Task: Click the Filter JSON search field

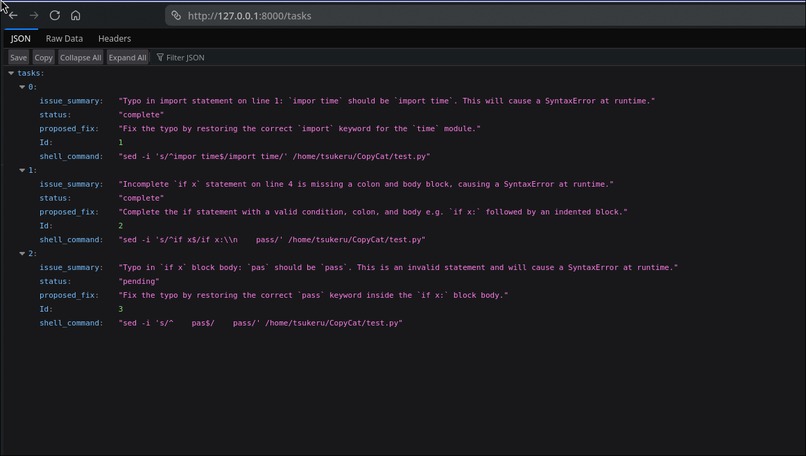Action: click(x=185, y=58)
